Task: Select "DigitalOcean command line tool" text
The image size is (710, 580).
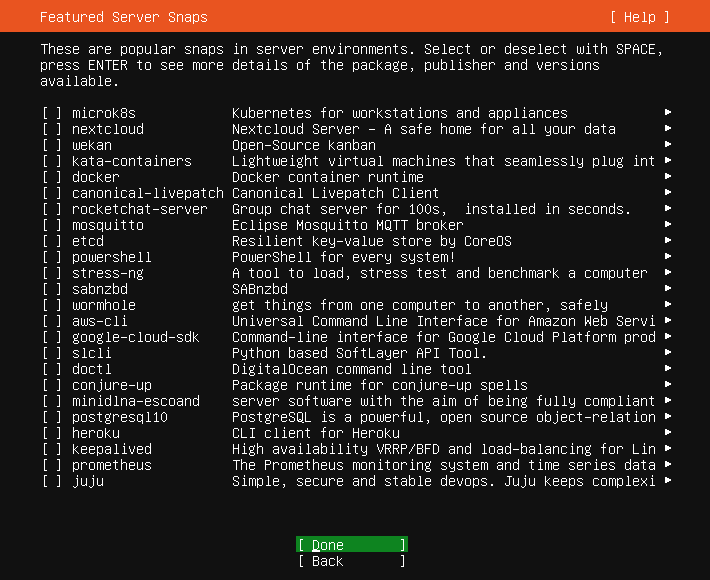Action: click(352, 369)
